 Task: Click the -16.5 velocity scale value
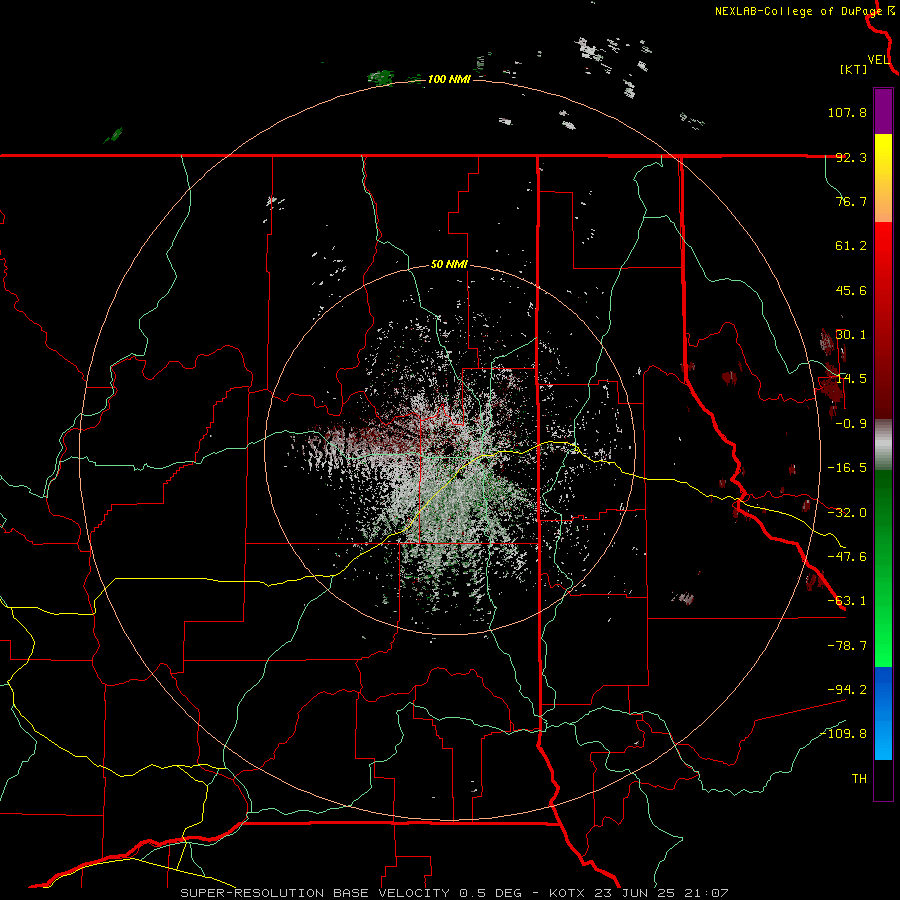click(847, 468)
